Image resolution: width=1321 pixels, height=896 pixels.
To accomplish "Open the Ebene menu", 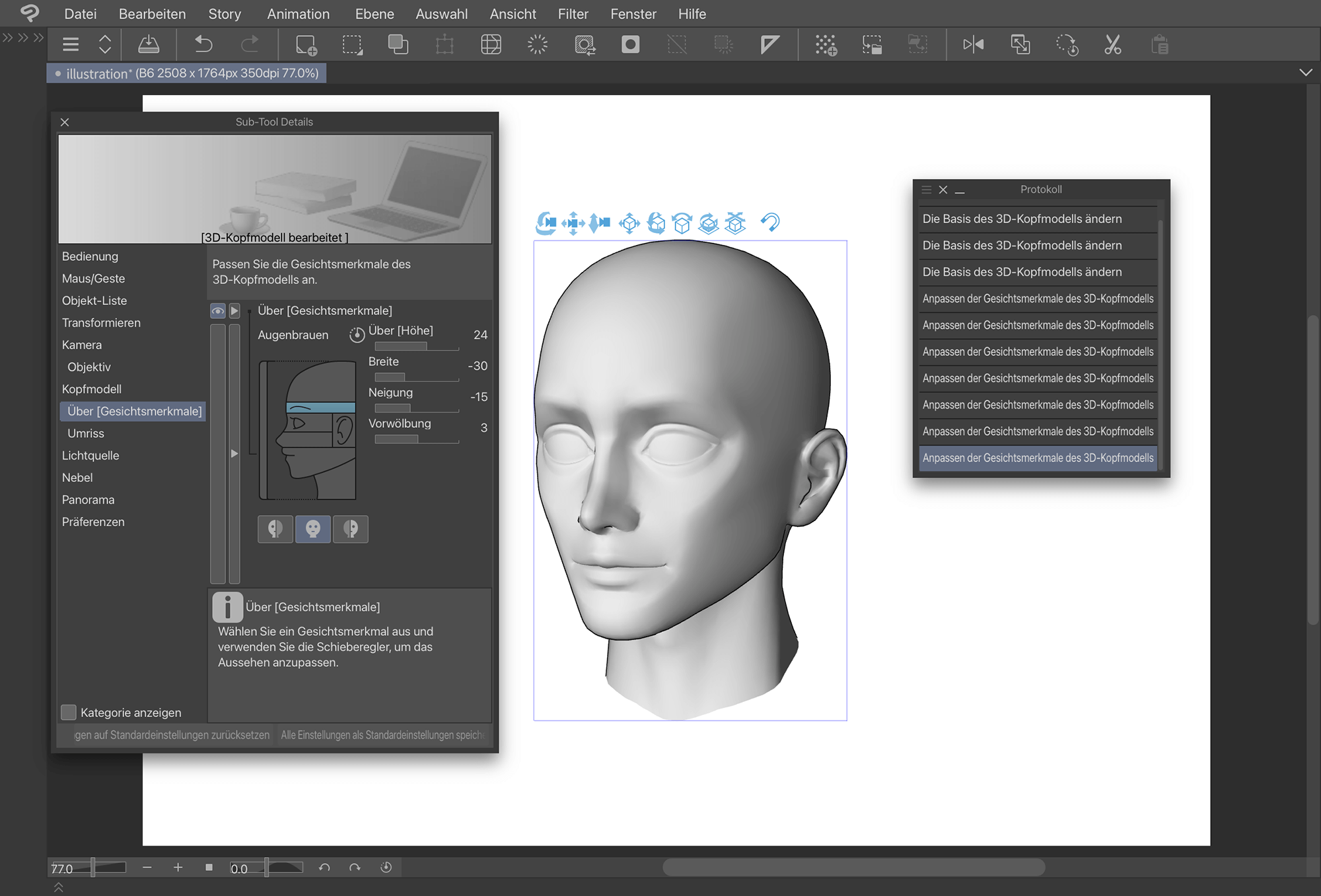I will 374,14.
